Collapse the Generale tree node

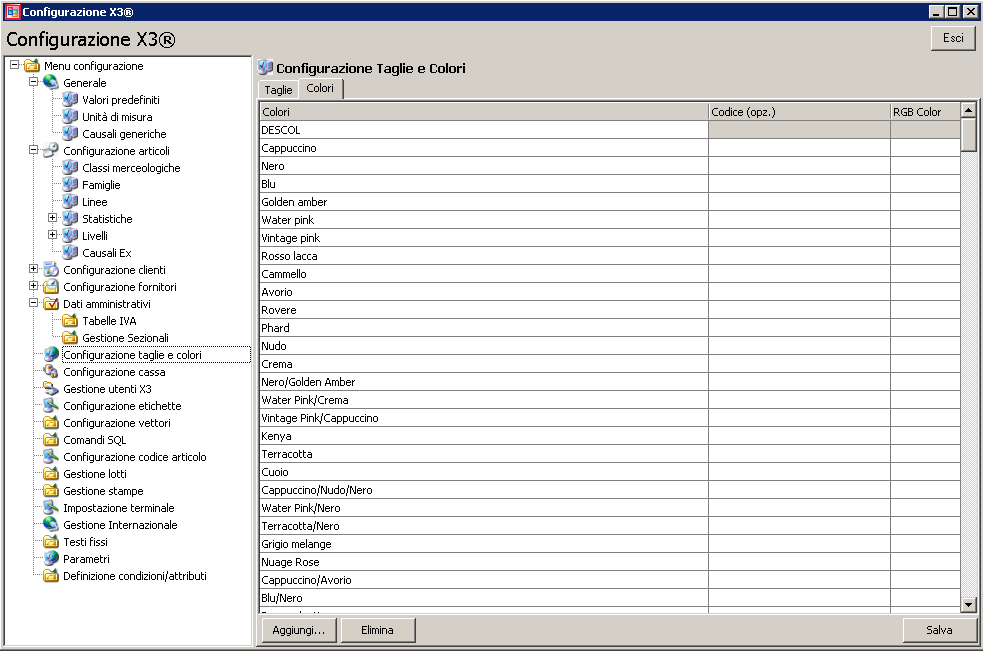pyautogui.click(x=34, y=82)
